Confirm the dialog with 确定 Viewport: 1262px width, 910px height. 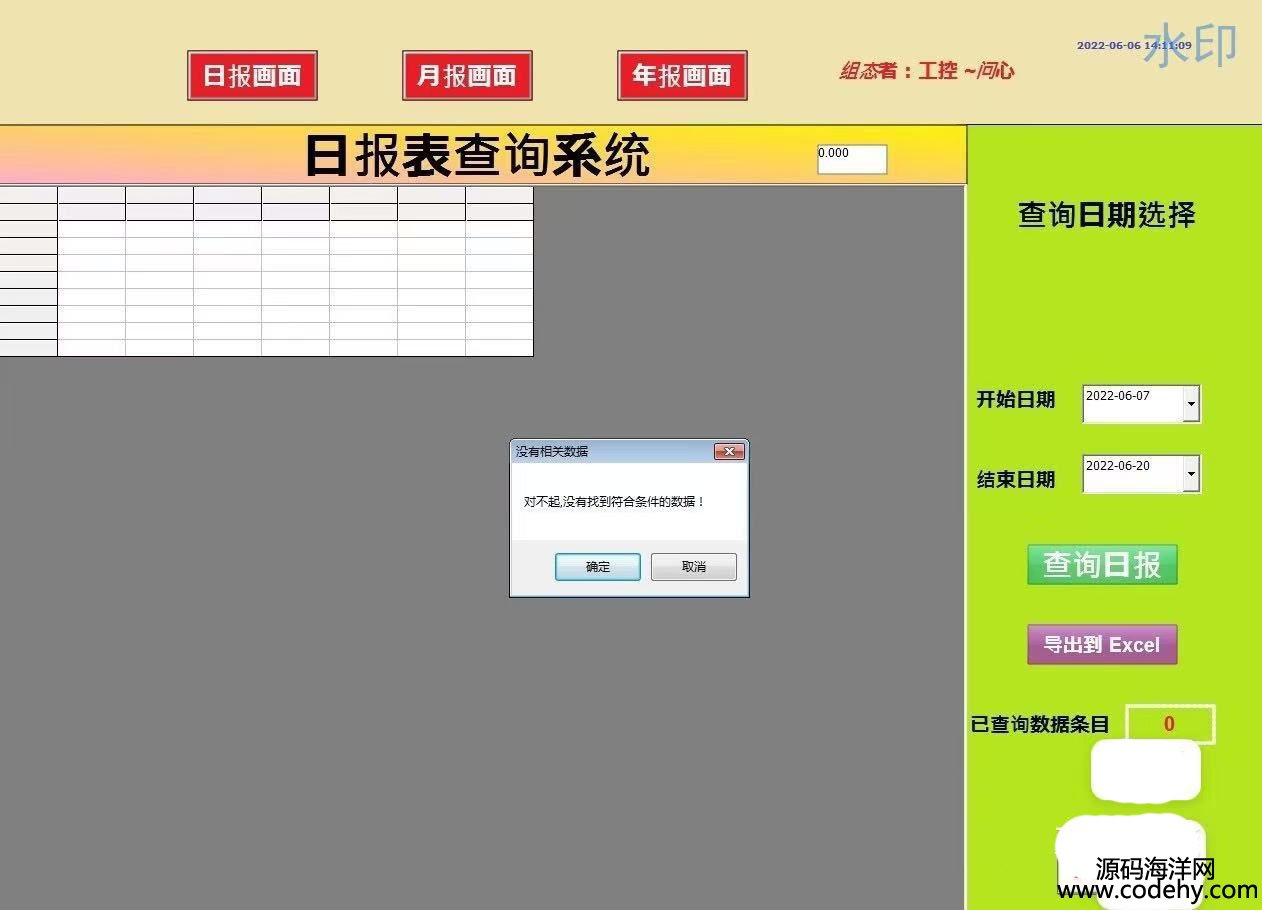597,567
